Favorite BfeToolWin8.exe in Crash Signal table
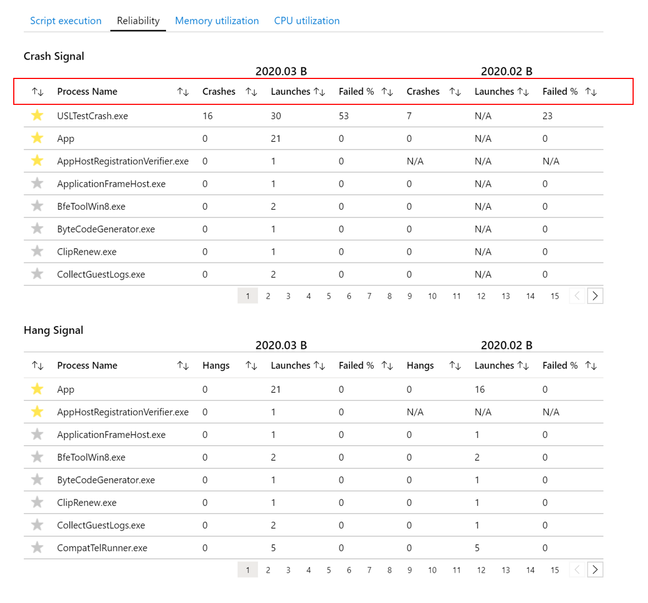Screen dimensions: 648x603 [x=37, y=205]
